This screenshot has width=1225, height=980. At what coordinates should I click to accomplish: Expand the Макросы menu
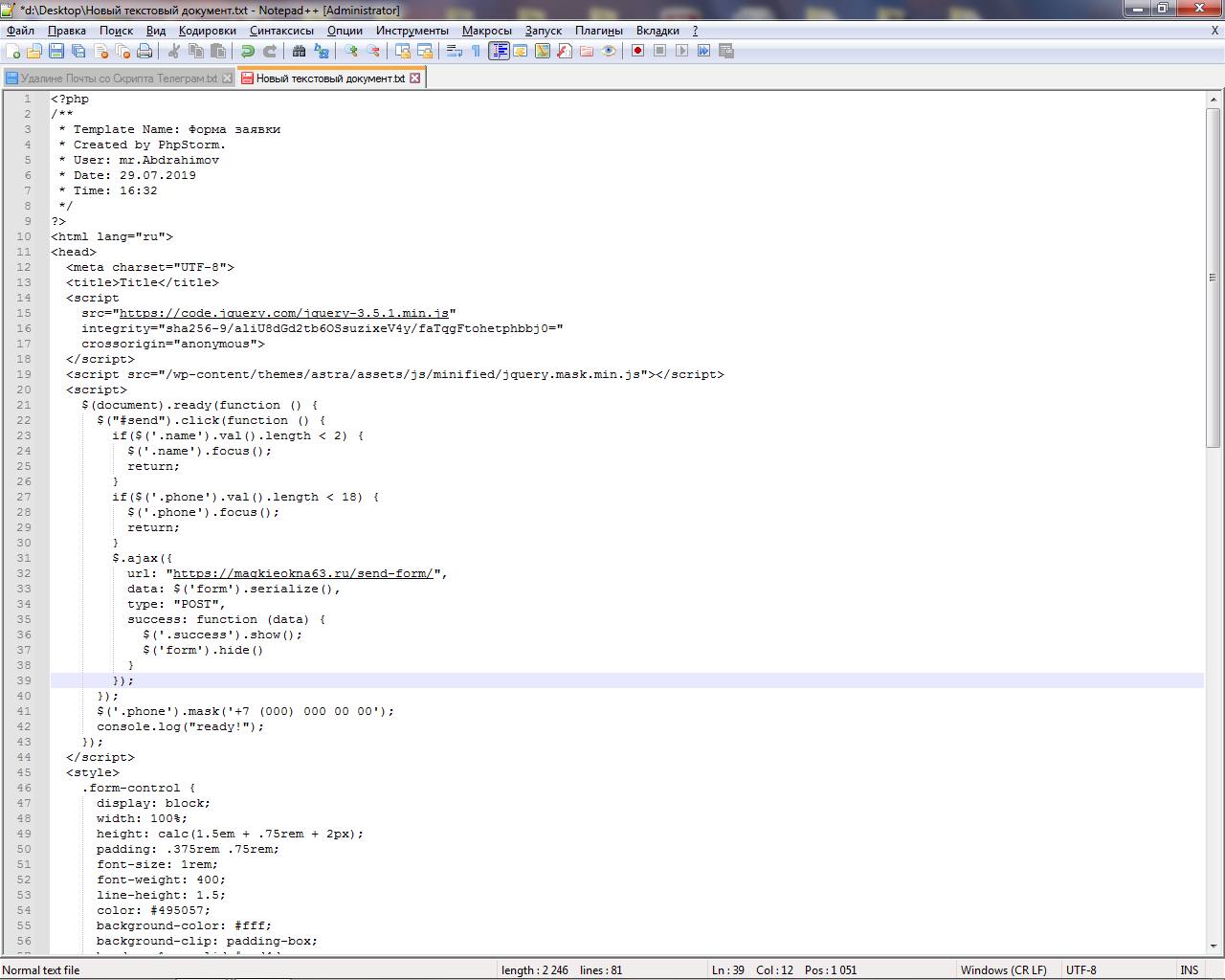tap(487, 31)
